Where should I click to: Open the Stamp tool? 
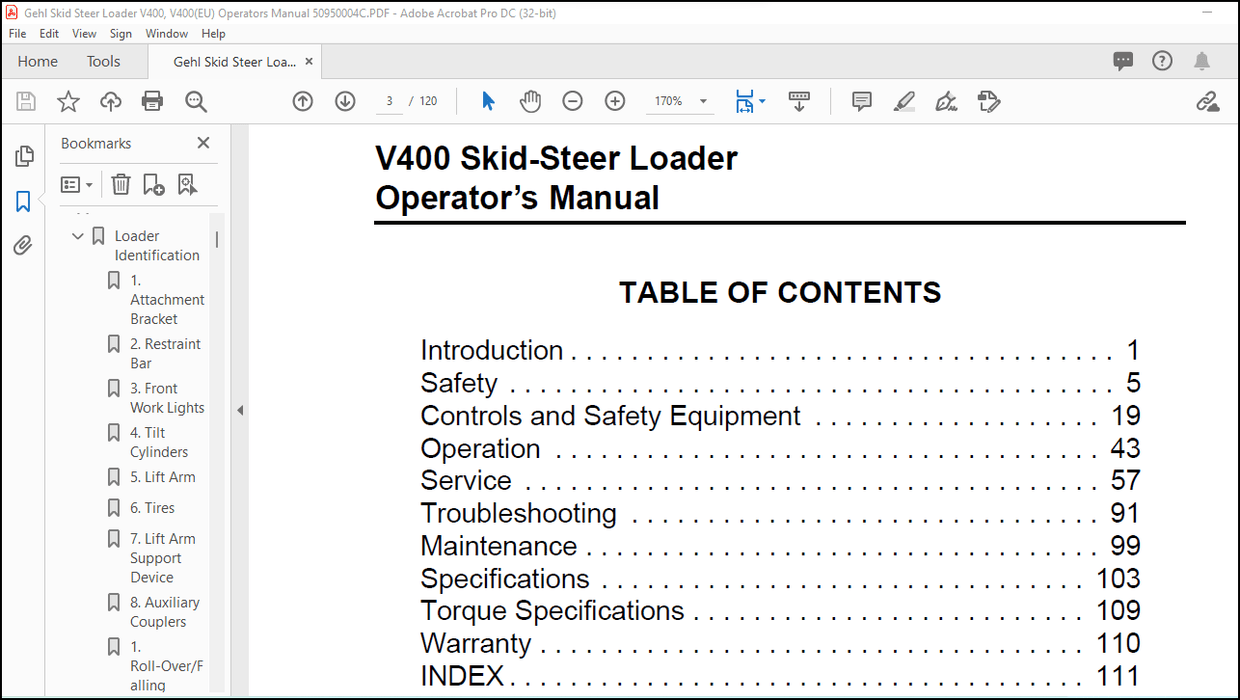tap(988, 101)
